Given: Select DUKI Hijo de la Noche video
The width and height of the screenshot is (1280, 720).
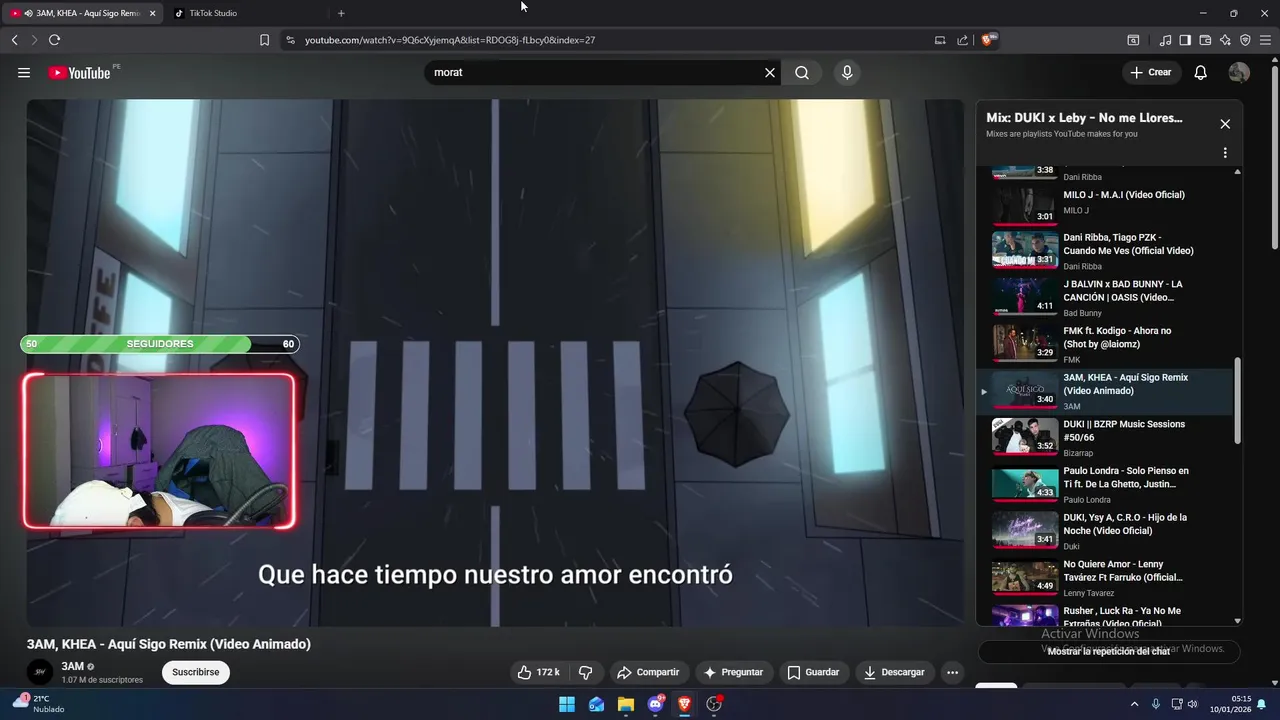Looking at the screenshot, I should point(1104,531).
